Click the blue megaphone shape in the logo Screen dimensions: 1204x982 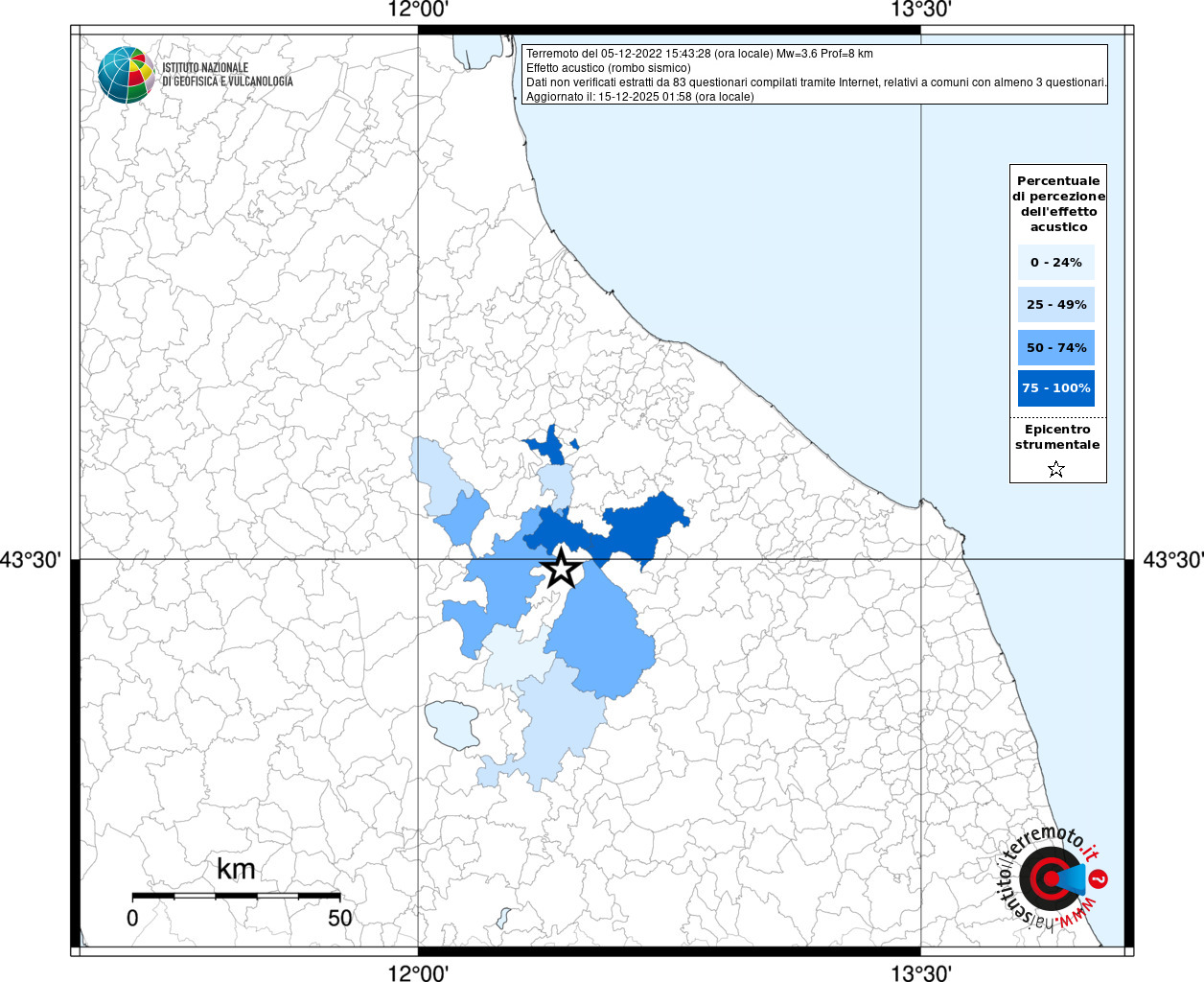pos(1073,878)
